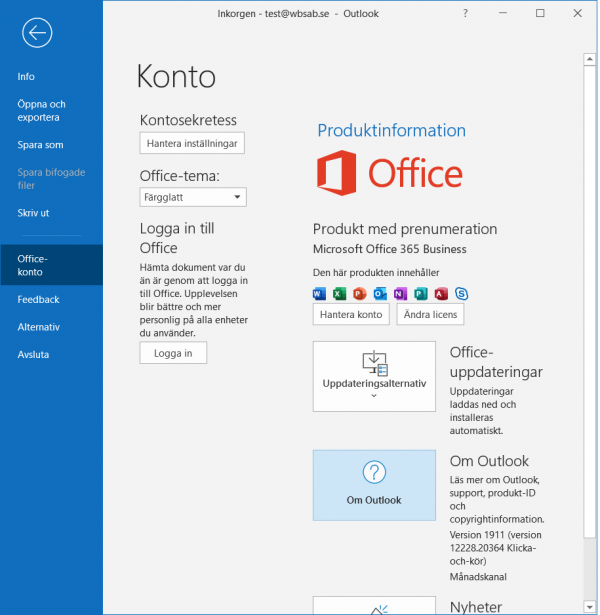Open Feedback in sidebar
600x615 pixels.
38,299
